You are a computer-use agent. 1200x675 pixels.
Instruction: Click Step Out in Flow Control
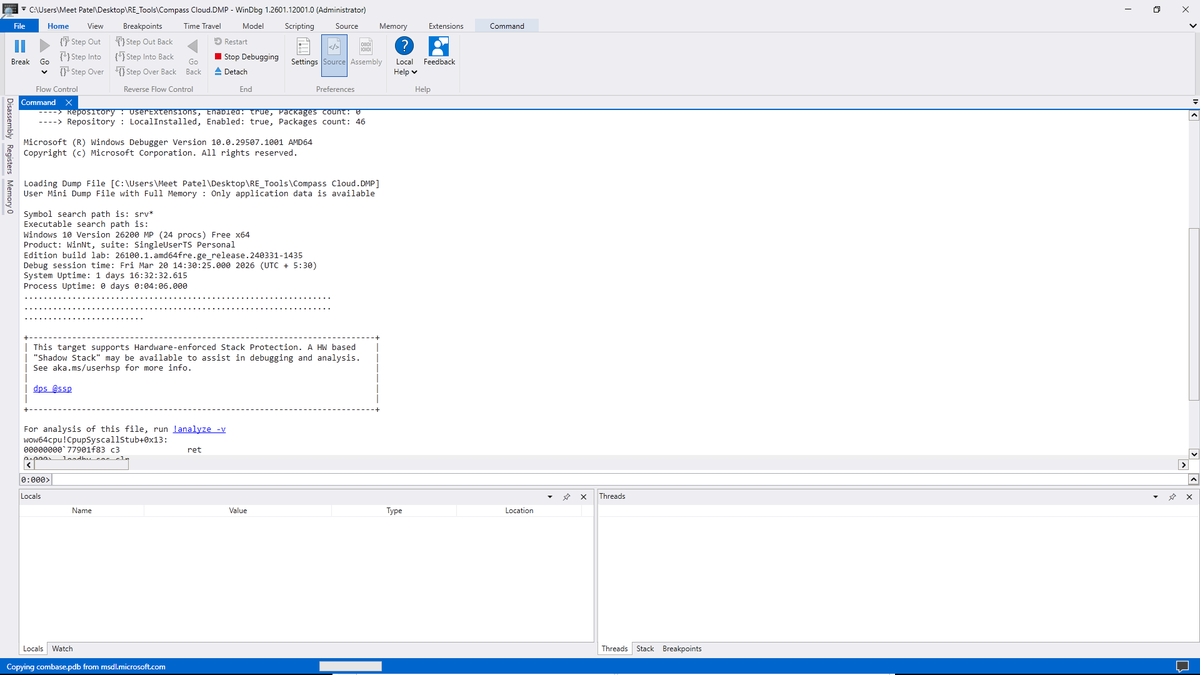(81, 42)
